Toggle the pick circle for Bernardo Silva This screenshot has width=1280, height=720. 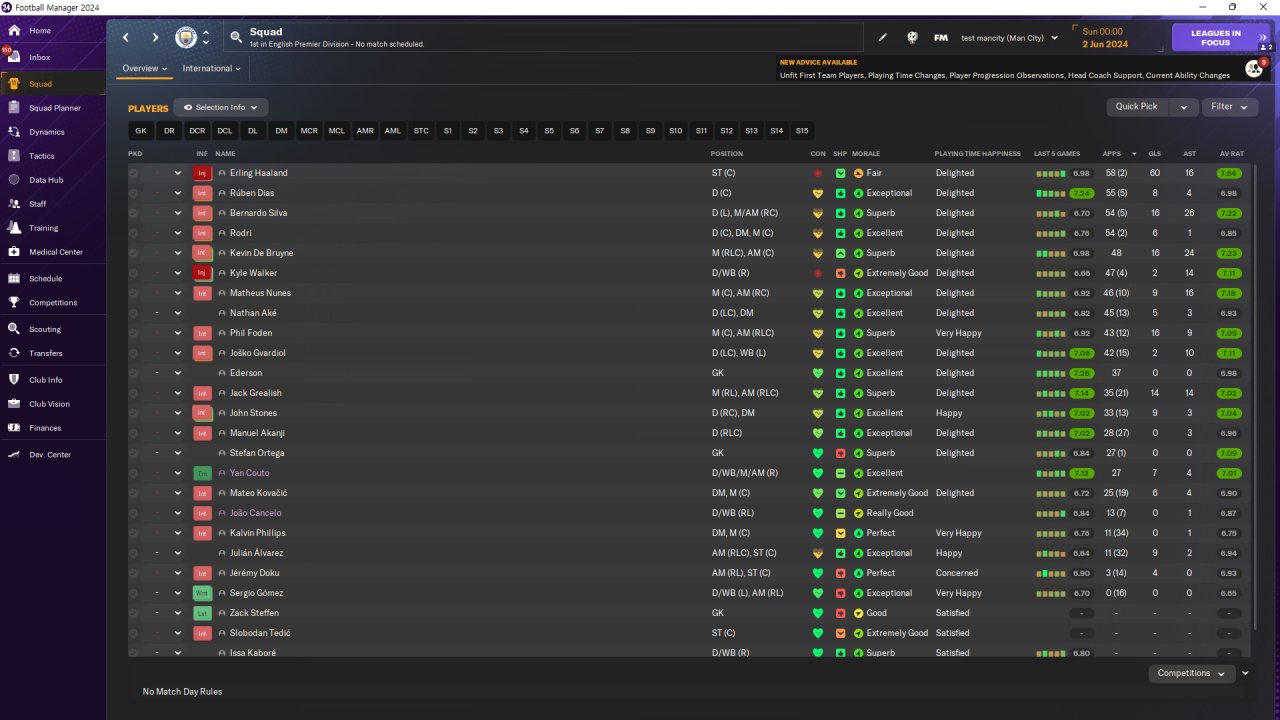133,213
